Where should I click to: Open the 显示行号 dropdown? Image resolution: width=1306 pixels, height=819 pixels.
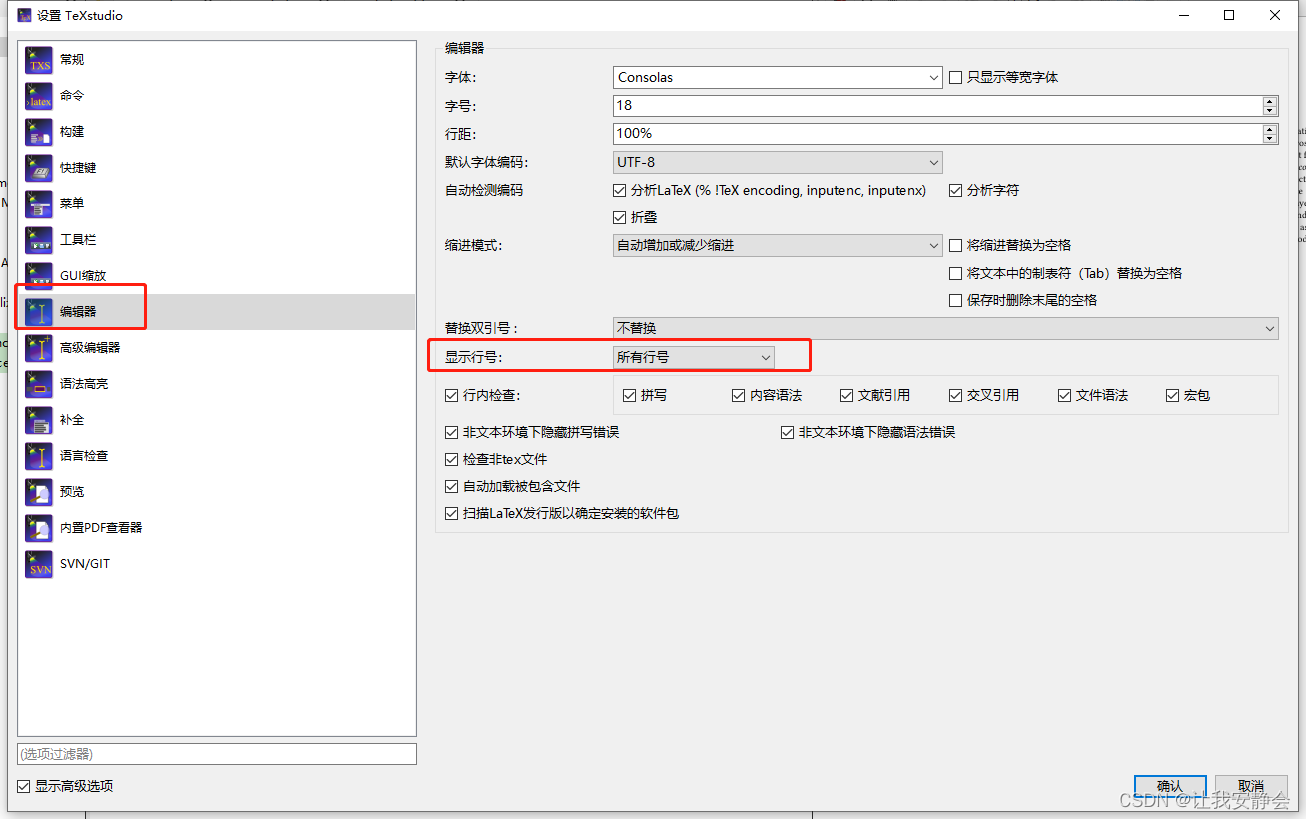pos(693,357)
